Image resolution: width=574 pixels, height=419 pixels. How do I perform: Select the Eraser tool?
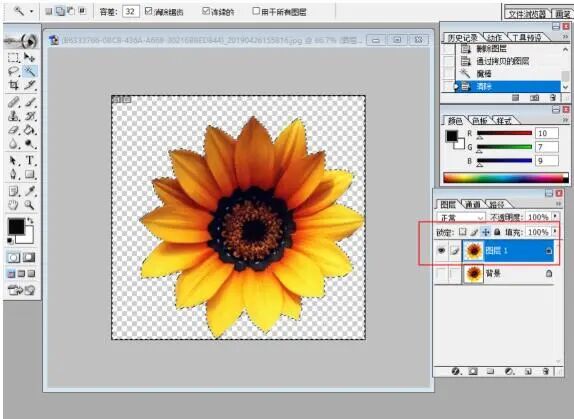[14, 130]
